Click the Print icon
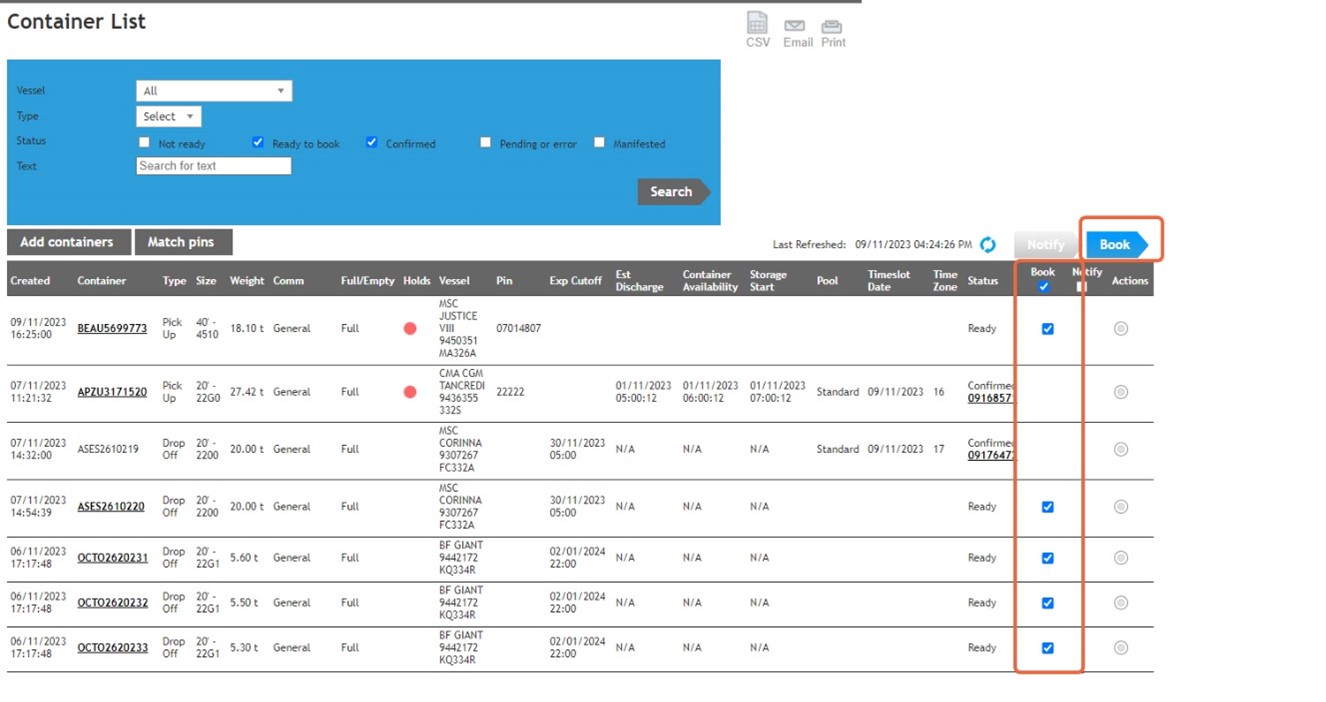Viewport: 1326px width, 702px height. point(832,26)
